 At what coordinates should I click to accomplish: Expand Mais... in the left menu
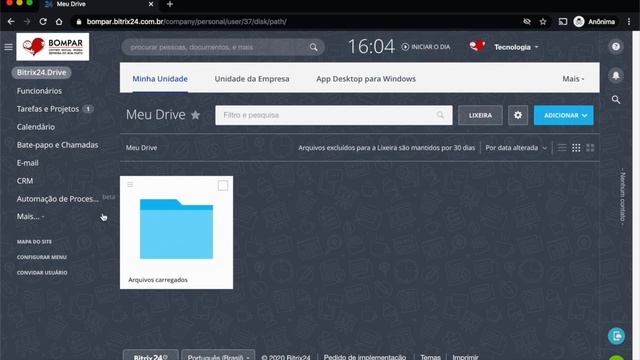click(30, 216)
